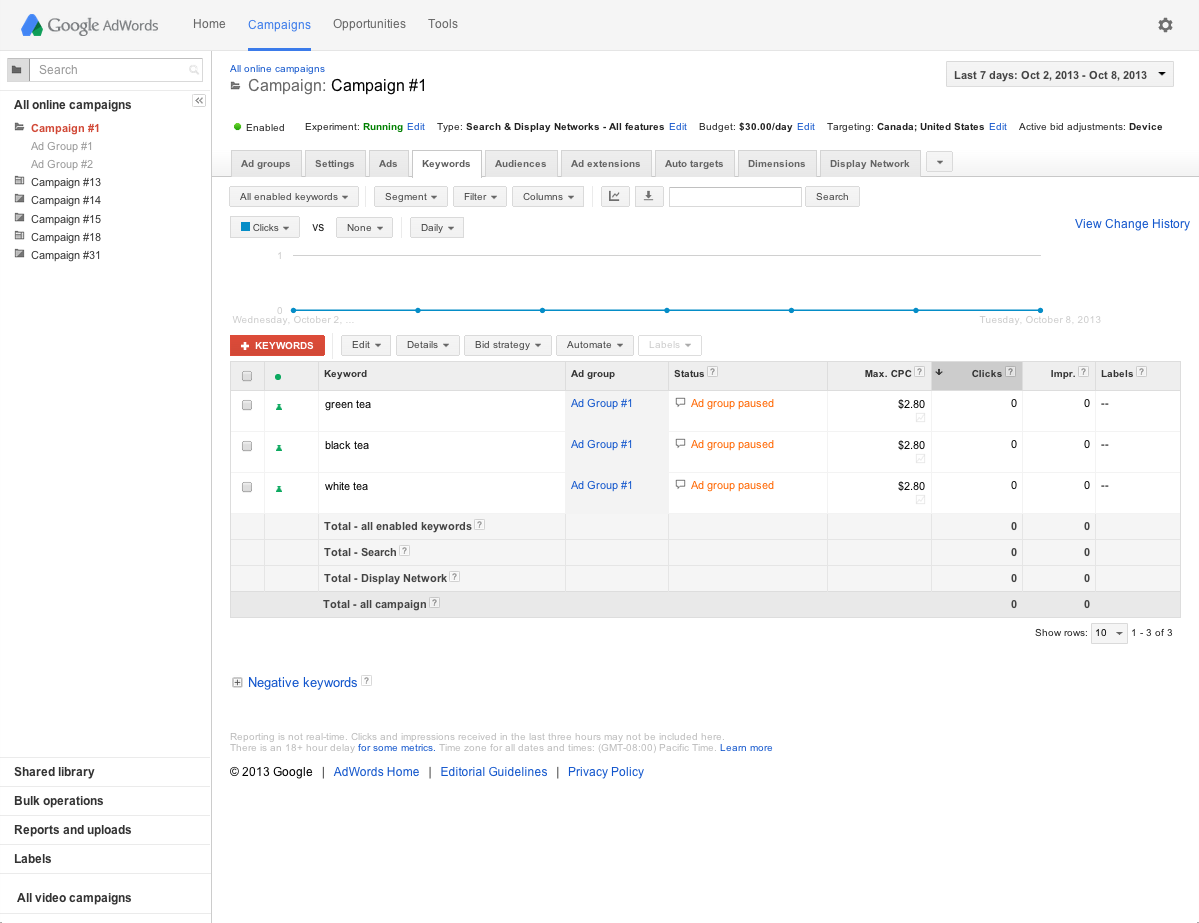The image size is (1199, 923).
Task: Toggle the select-all keywords header checkbox
Action: (247, 375)
